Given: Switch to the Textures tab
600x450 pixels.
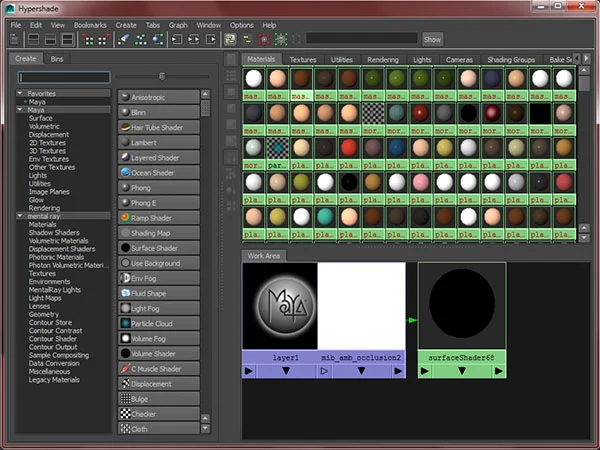Looking at the screenshot, I should (x=303, y=59).
